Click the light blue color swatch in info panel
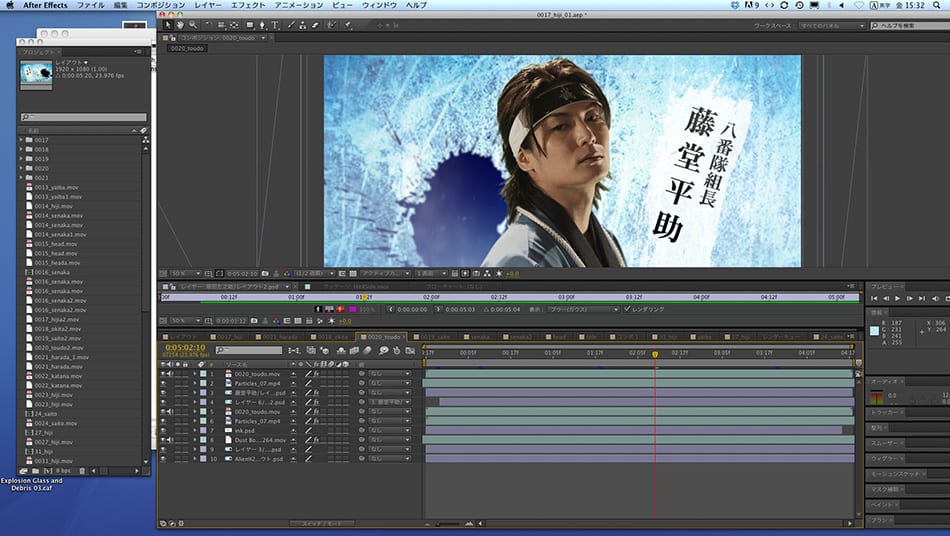The width and height of the screenshot is (950, 536). tap(875, 330)
